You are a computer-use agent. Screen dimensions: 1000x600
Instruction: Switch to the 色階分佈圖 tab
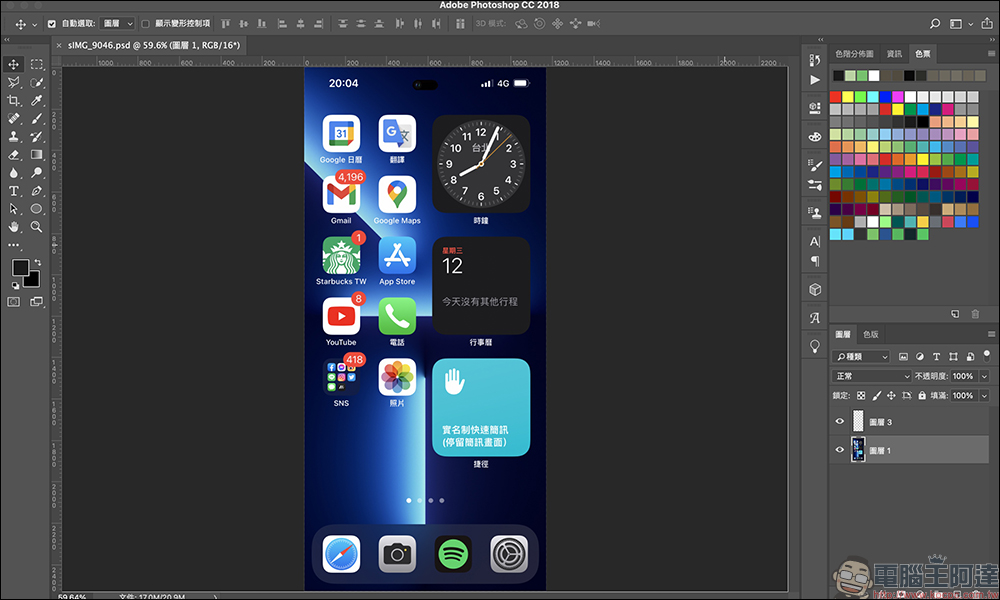coord(854,54)
